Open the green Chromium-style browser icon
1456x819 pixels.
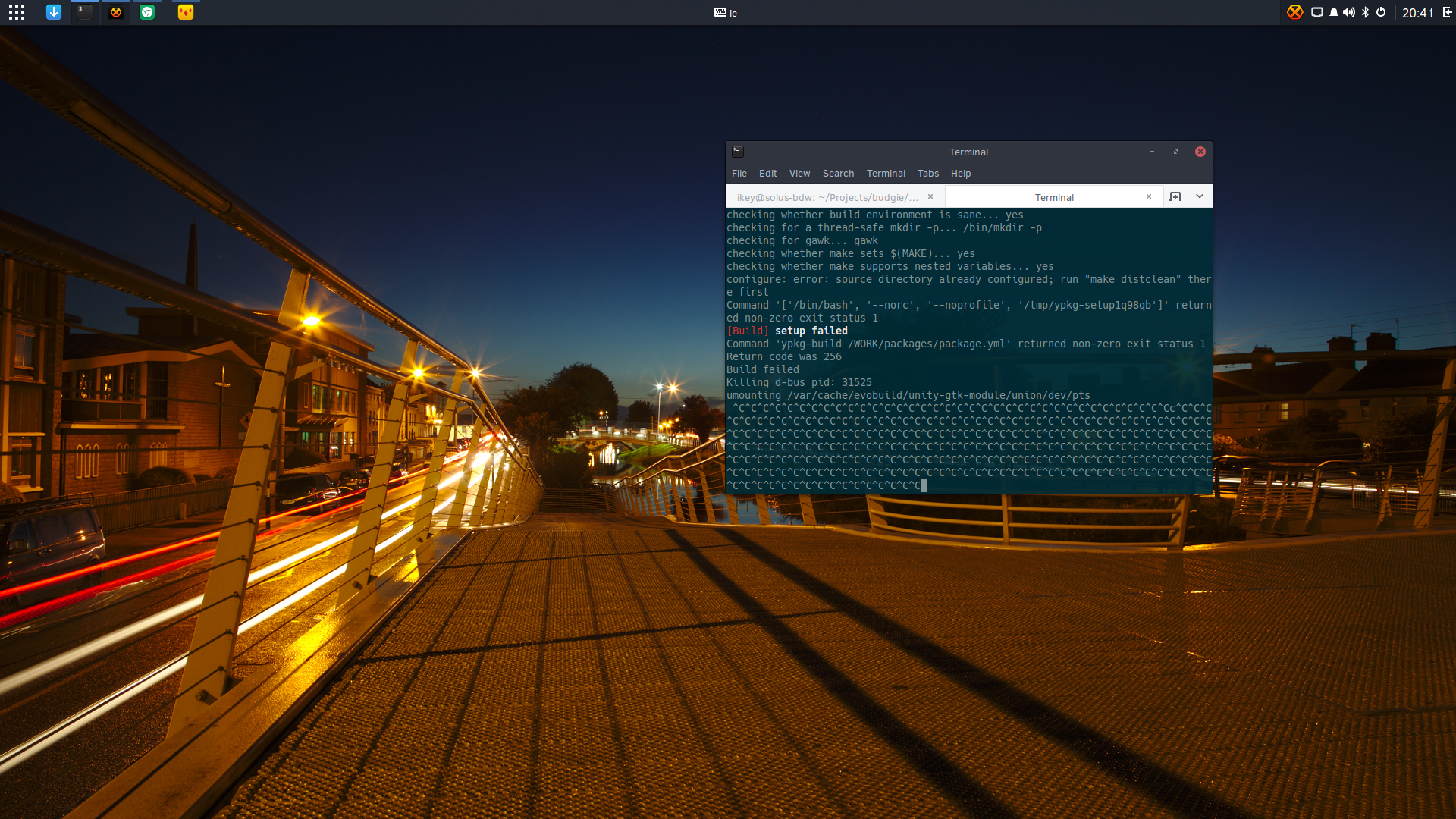pyautogui.click(x=147, y=12)
